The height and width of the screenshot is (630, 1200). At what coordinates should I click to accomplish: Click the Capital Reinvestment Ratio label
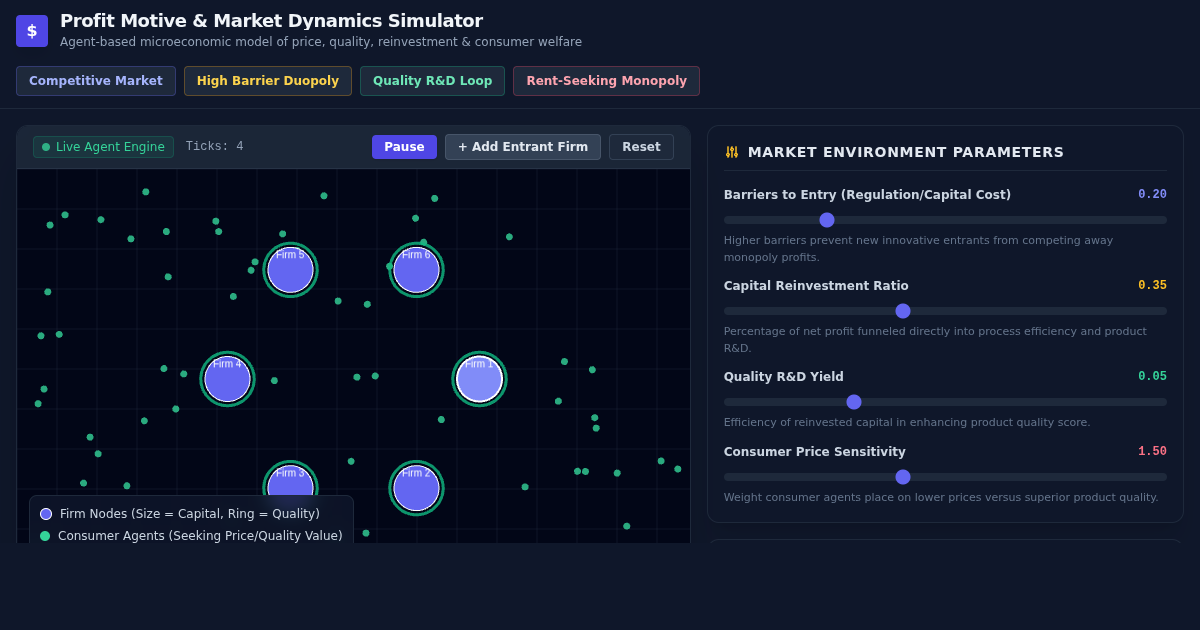point(816,286)
